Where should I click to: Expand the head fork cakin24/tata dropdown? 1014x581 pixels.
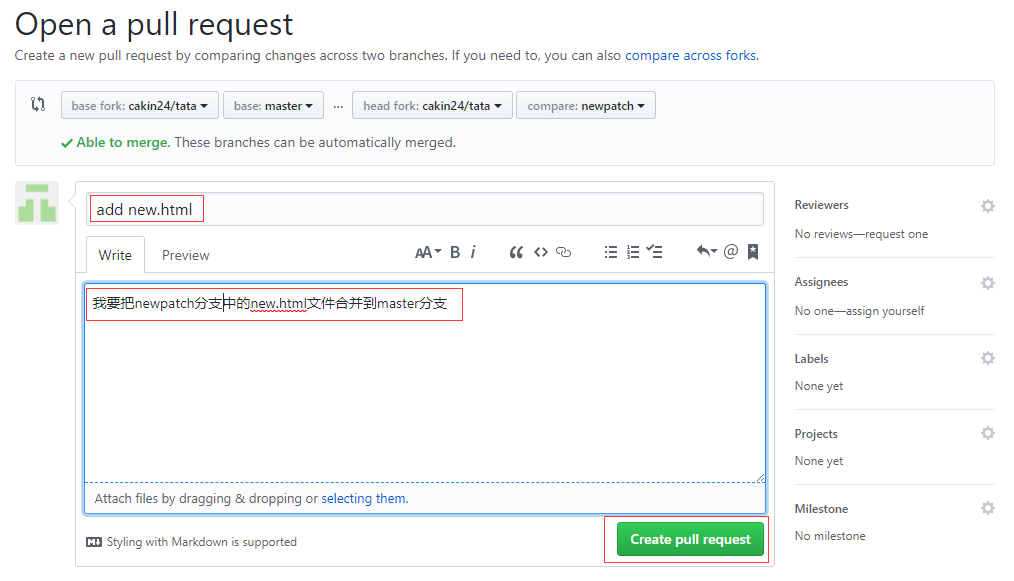click(432, 105)
